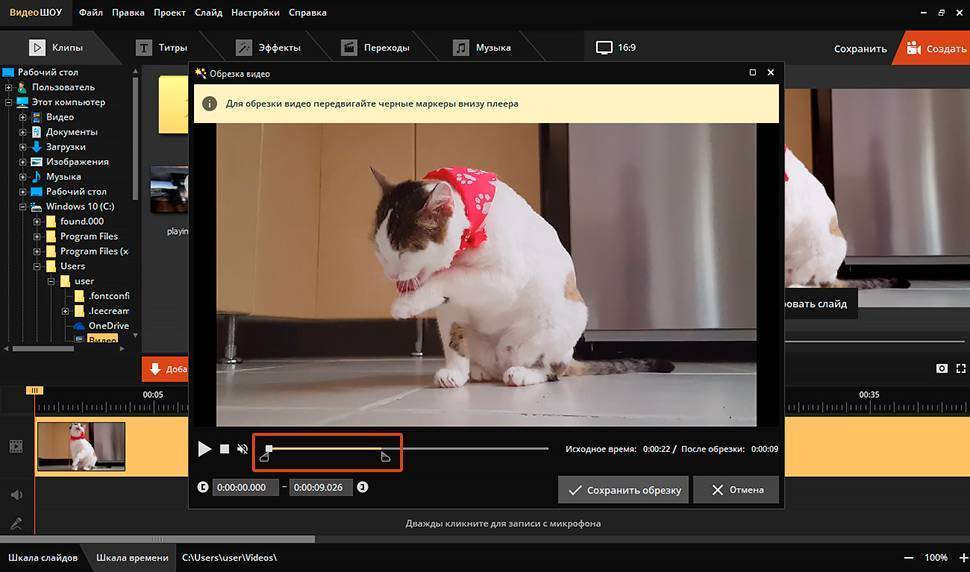Click the right trim marker on slider
The height and width of the screenshot is (572, 970).
386,458
